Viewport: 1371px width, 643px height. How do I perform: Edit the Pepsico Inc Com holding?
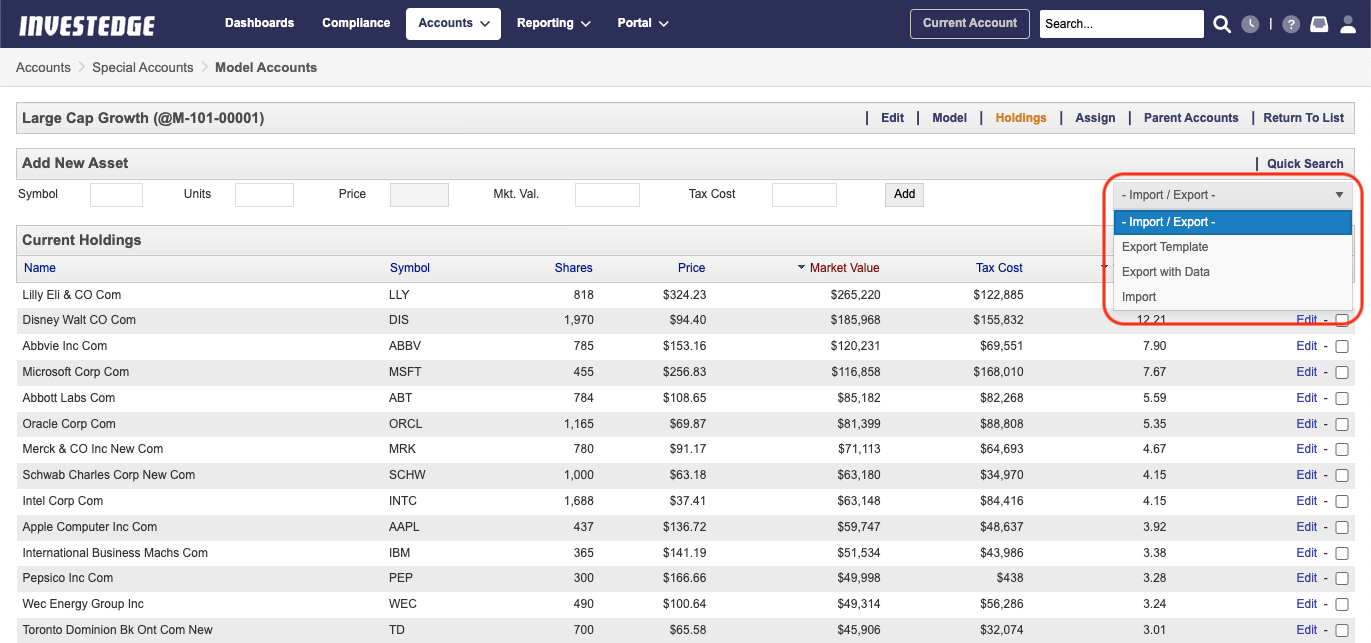[1306, 578]
